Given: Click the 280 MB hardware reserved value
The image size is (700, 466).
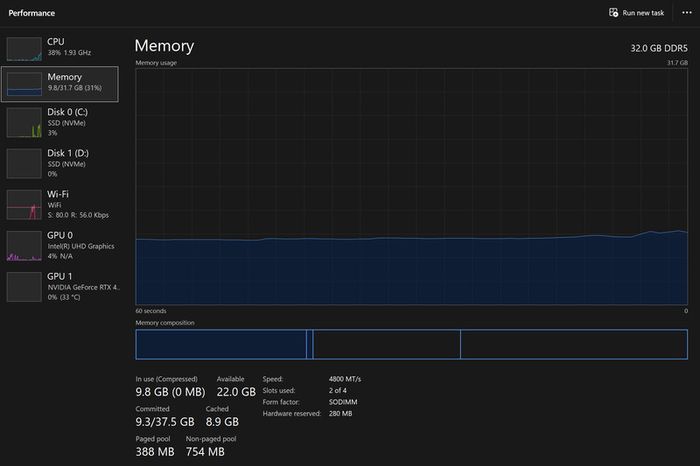Looking at the screenshot, I should 341,414.
